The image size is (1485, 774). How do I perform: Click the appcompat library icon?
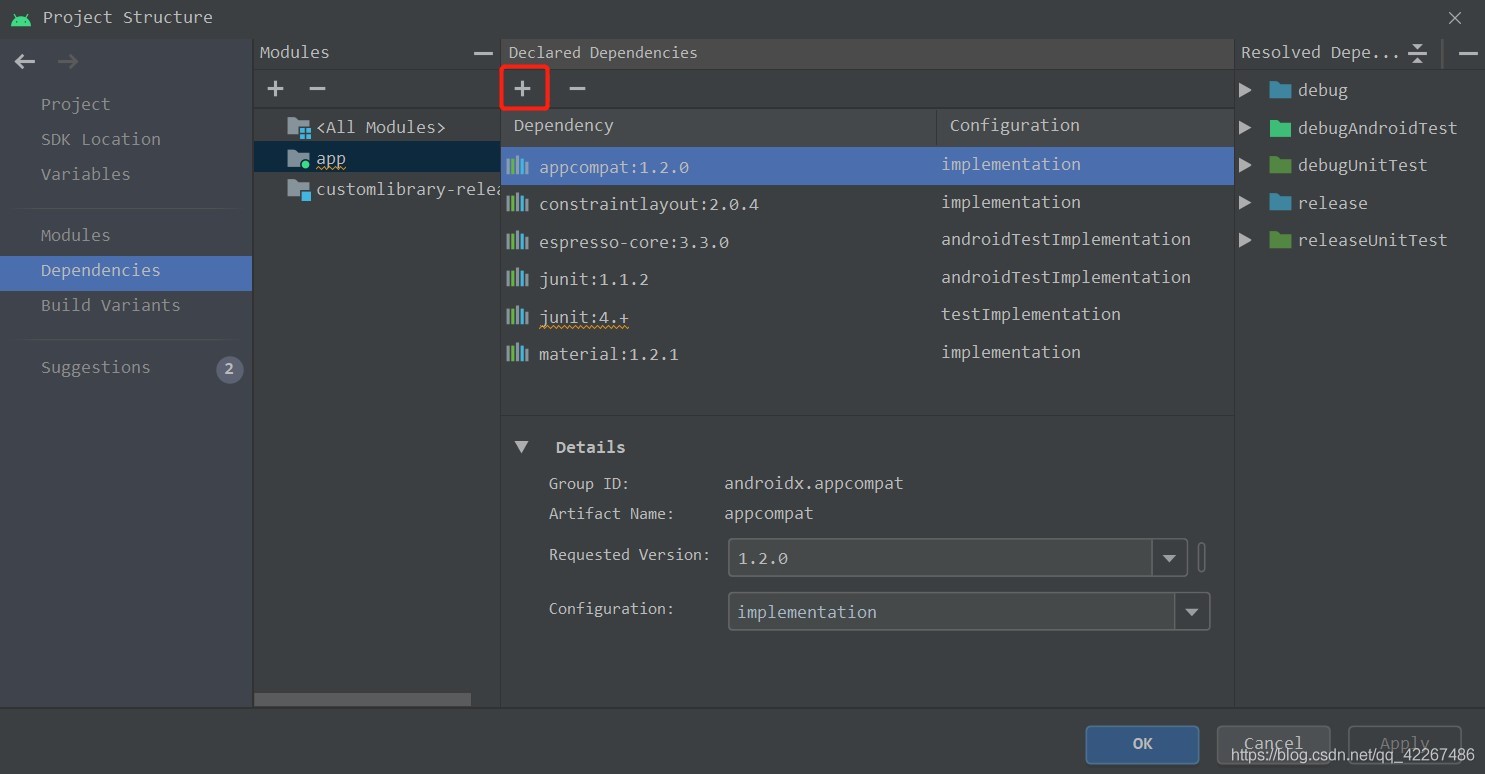click(x=517, y=166)
